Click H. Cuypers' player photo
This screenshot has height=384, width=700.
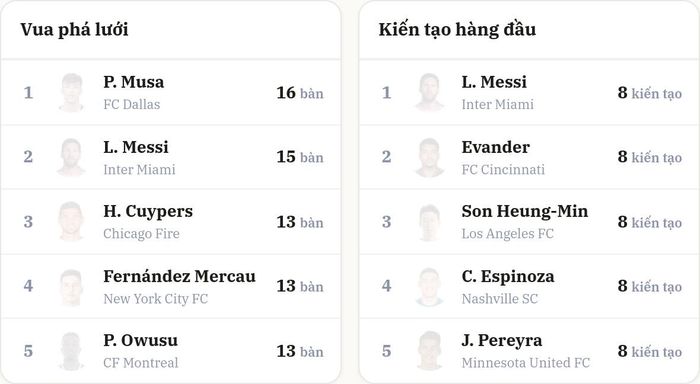tap(71, 221)
